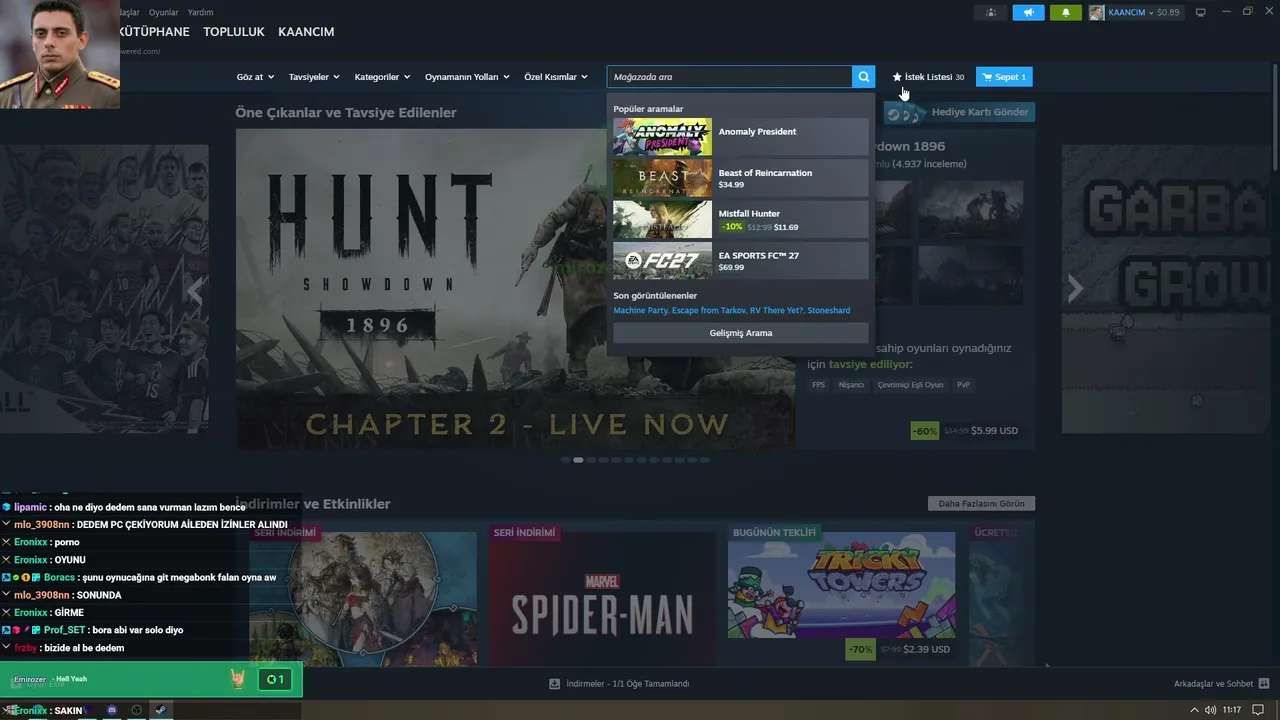Select Mistfall Hunter suggestion

[x=741, y=219]
